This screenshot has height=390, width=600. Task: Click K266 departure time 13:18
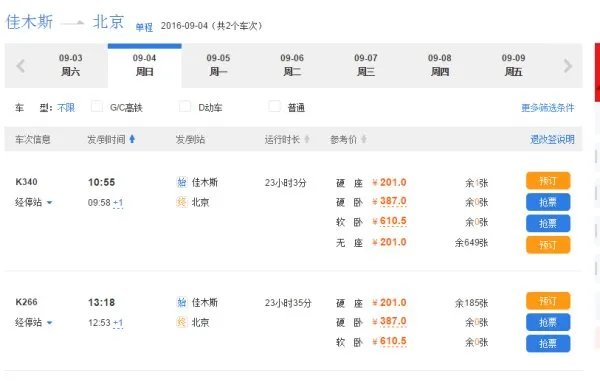click(101, 302)
